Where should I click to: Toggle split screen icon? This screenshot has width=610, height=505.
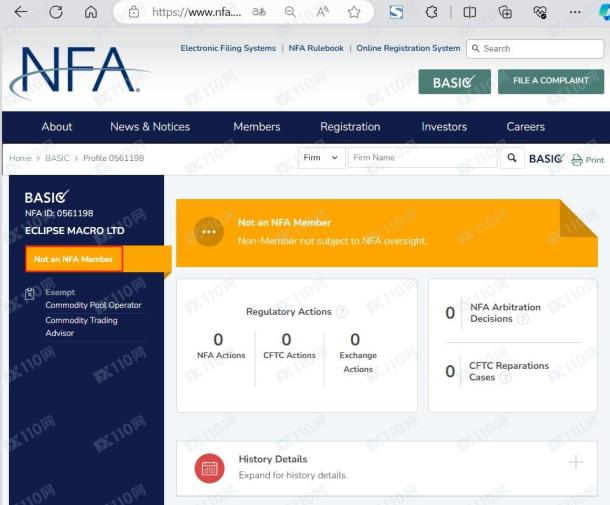(x=470, y=12)
